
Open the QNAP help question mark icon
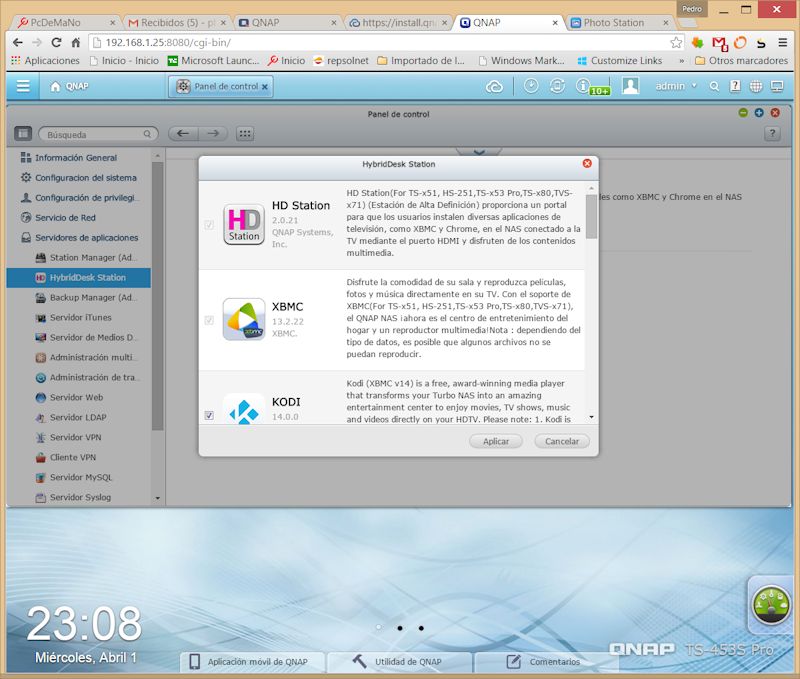click(735, 86)
